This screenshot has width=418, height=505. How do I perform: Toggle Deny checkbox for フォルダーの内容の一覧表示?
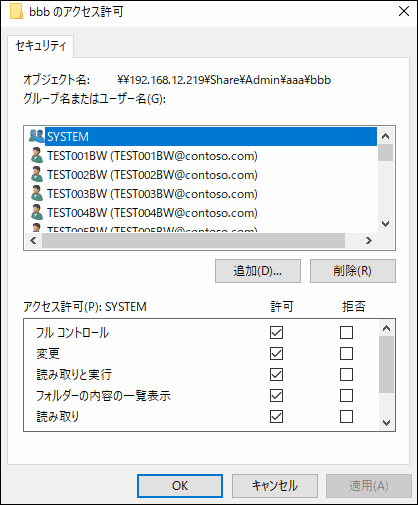pos(346,395)
